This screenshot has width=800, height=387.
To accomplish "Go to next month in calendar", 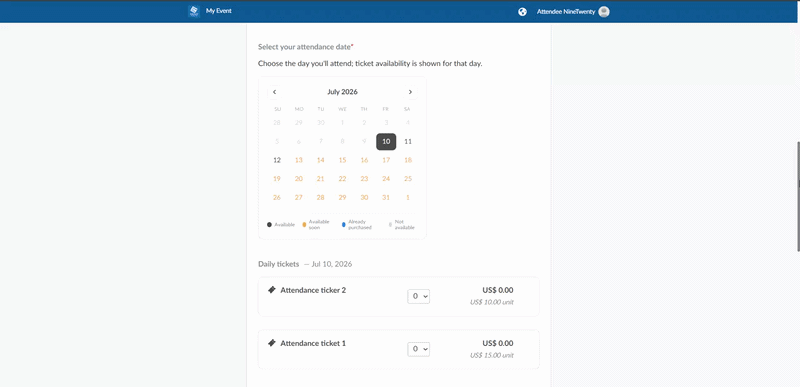I will [410, 92].
